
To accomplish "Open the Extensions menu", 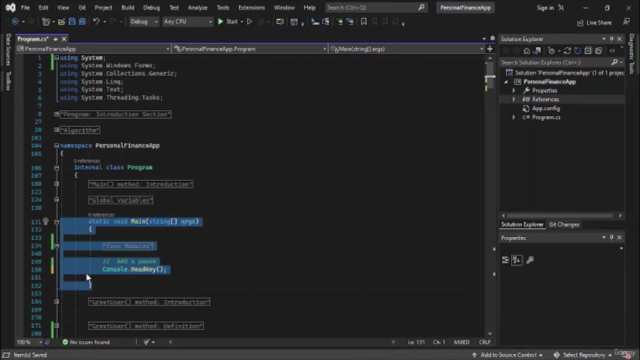I will [x=251, y=8].
